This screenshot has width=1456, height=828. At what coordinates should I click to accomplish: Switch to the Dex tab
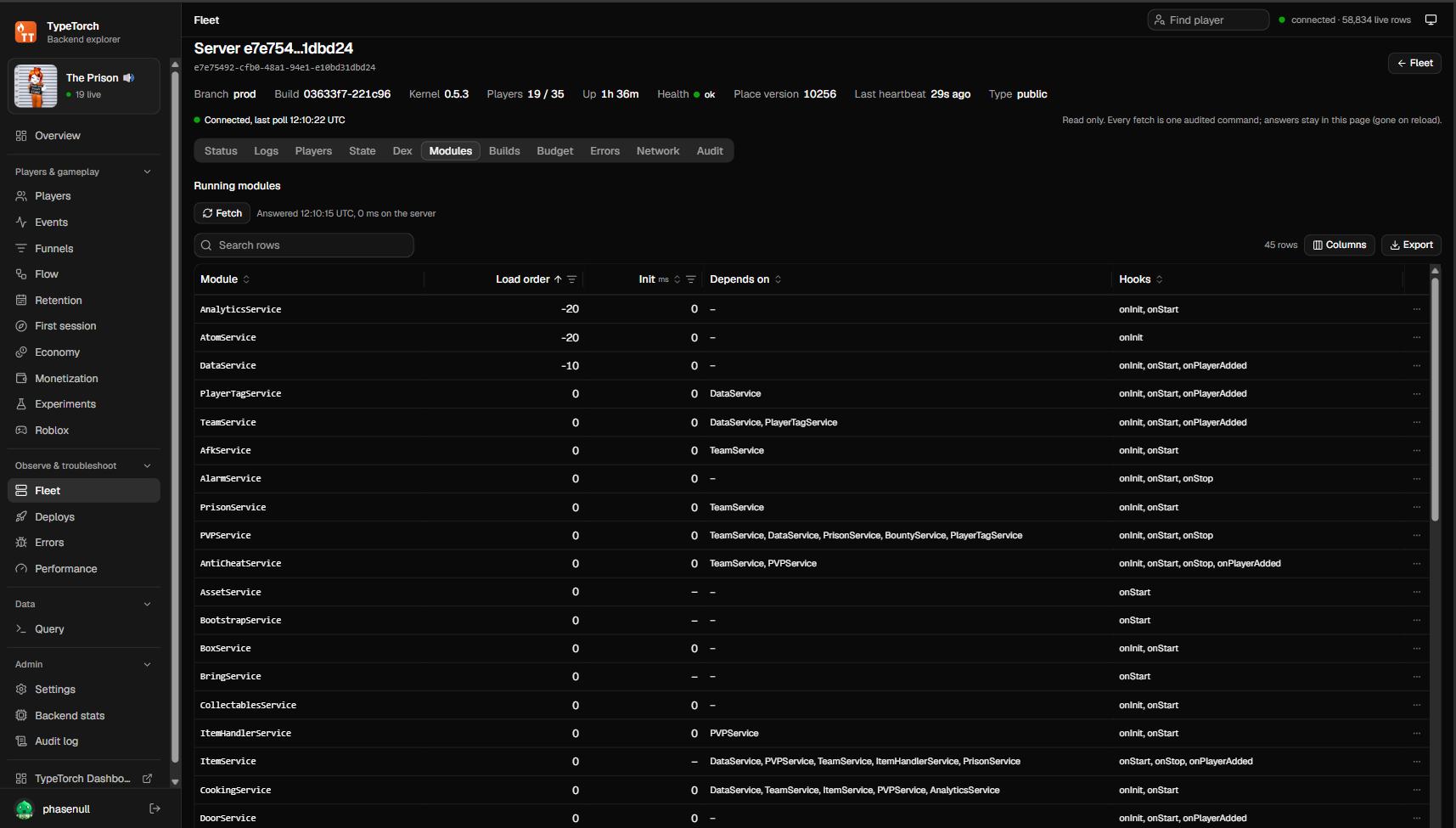pyautogui.click(x=402, y=151)
